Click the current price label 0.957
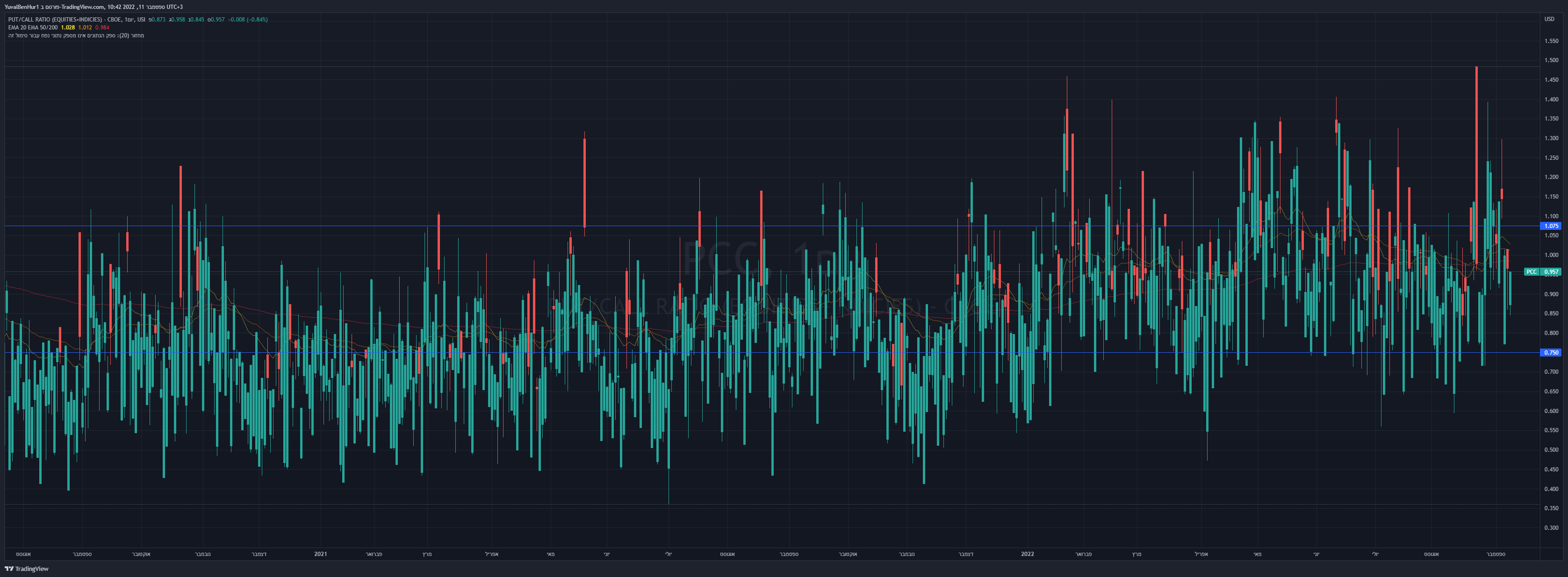Viewport: 1568px width, 577px height. point(1551,272)
